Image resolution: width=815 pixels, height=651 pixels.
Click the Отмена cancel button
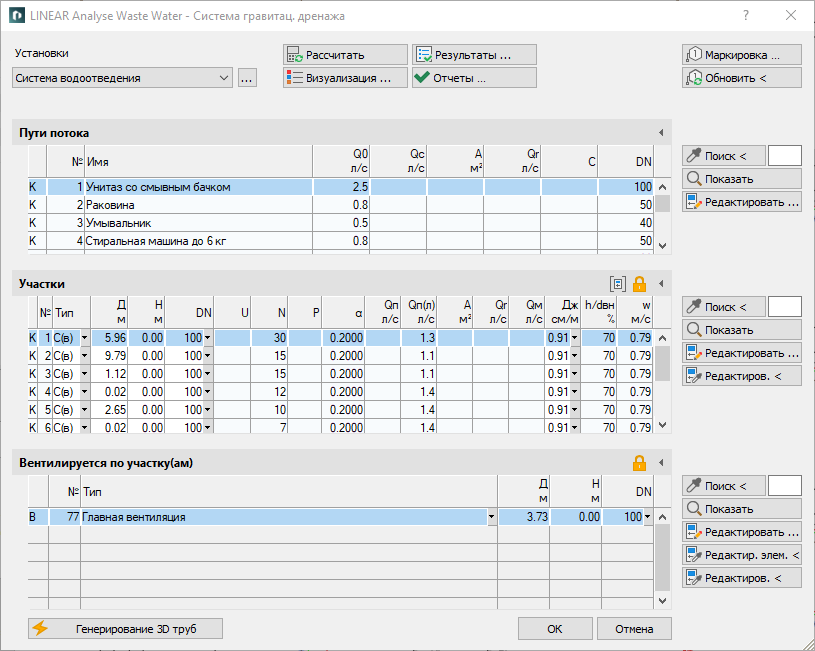[x=634, y=629]
